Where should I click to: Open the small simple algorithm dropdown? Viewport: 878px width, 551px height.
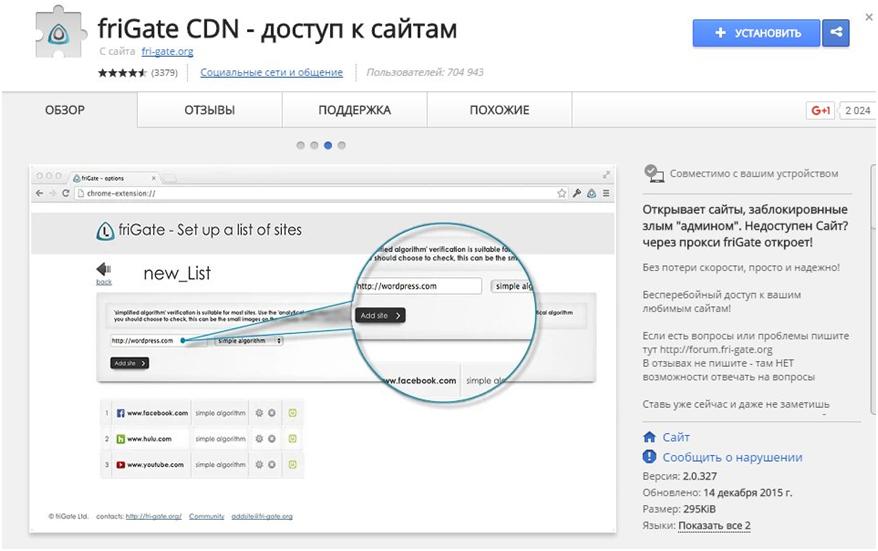249,340
